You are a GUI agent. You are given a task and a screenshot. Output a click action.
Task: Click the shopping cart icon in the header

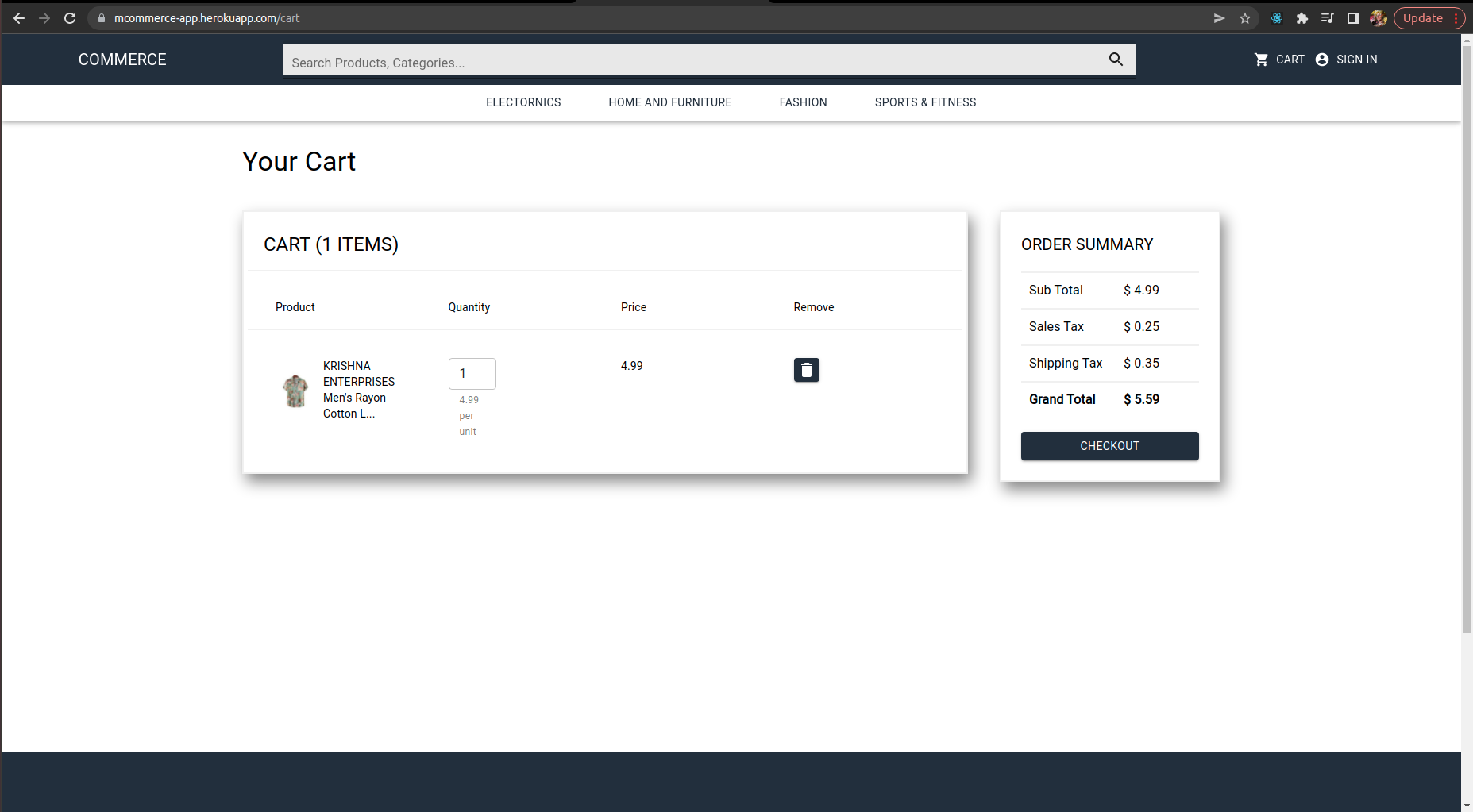(x=1261, y=60)
